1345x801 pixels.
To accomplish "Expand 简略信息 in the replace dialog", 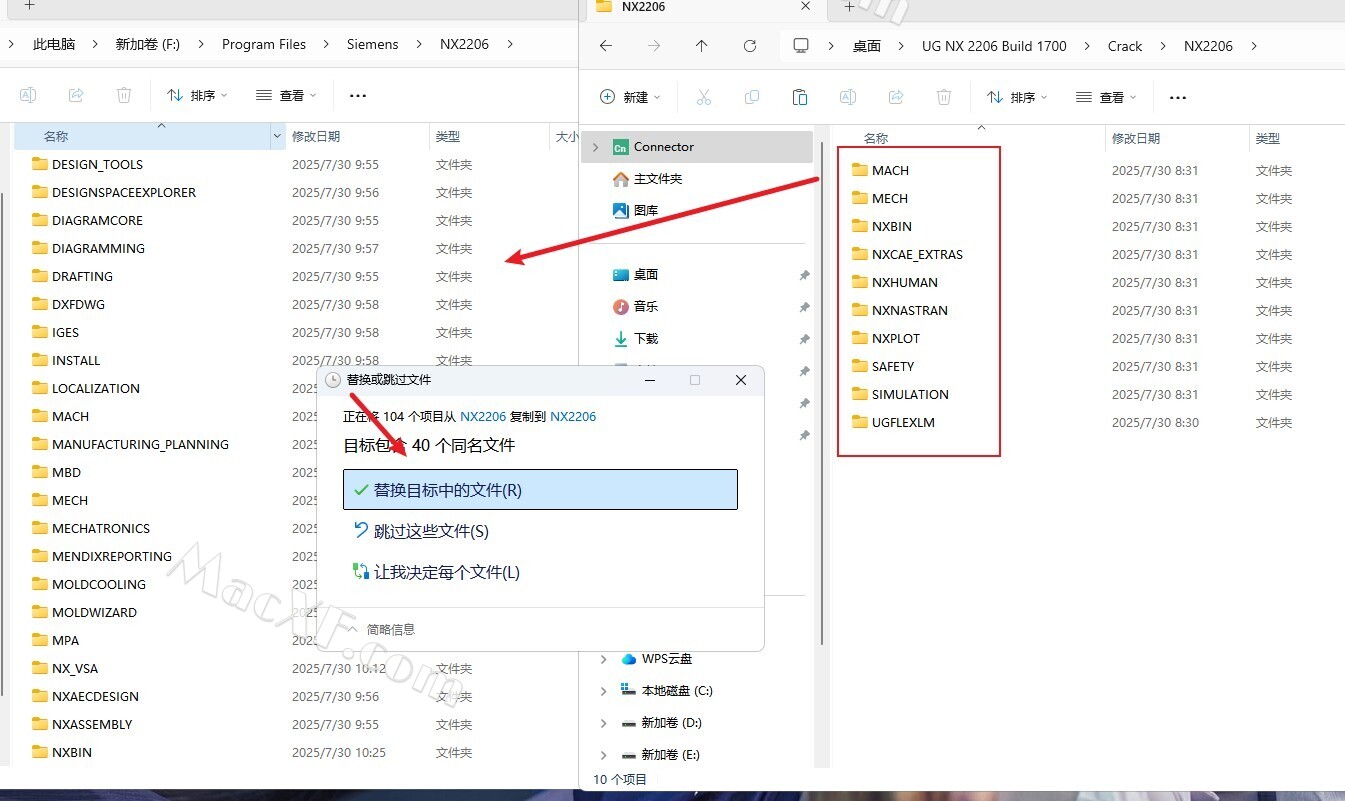I will coord(380,629).
